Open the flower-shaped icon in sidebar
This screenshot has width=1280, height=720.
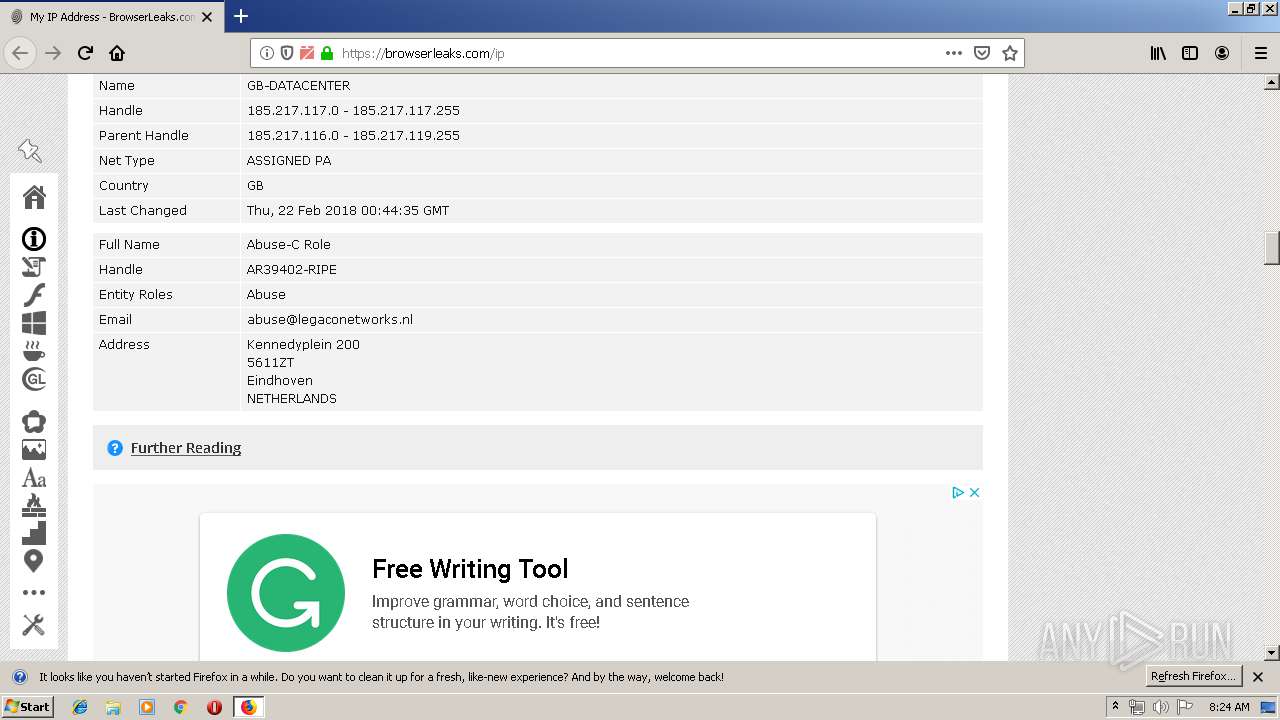tap(34, 422)
